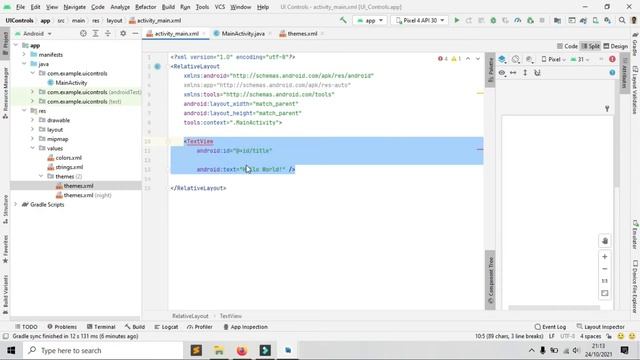
Task: Open AVD Manager device icon in toolbar
Action: pos(596,20)
